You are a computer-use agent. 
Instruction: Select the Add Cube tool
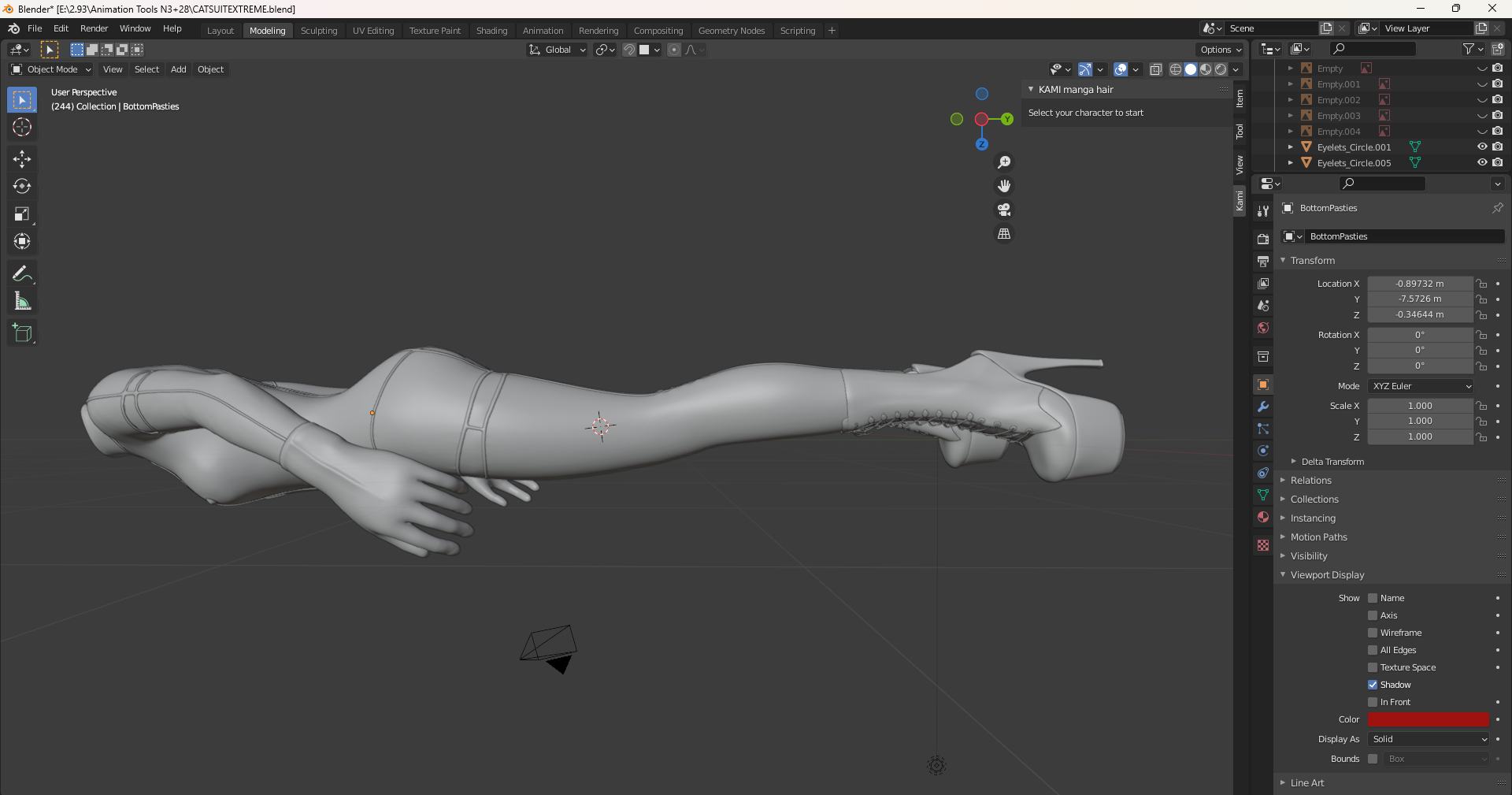click(x=22, y=333)
